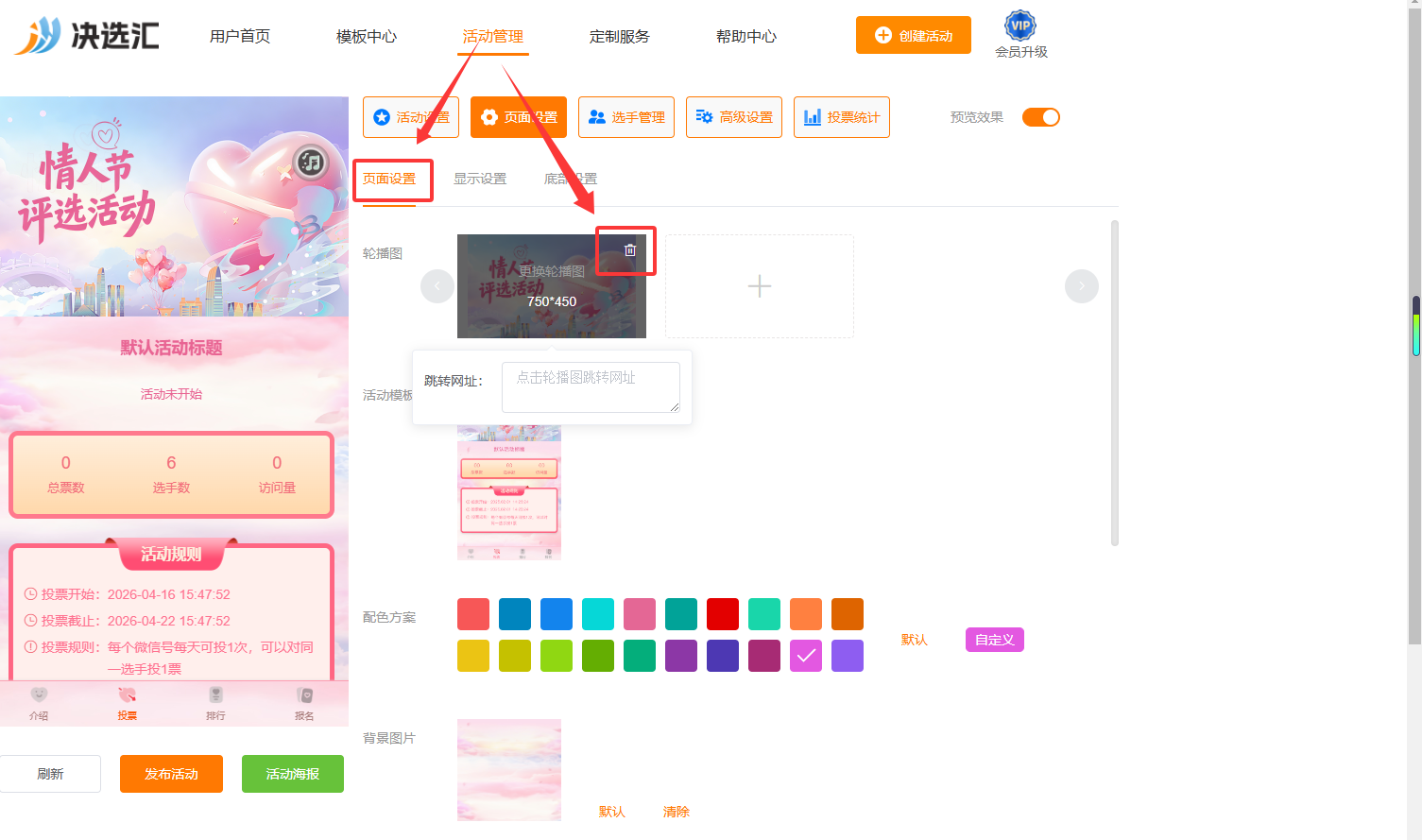1422x840 pixels.
Task: Open the VIP 会员升级 icon
Action: [x=1020, y=36]
